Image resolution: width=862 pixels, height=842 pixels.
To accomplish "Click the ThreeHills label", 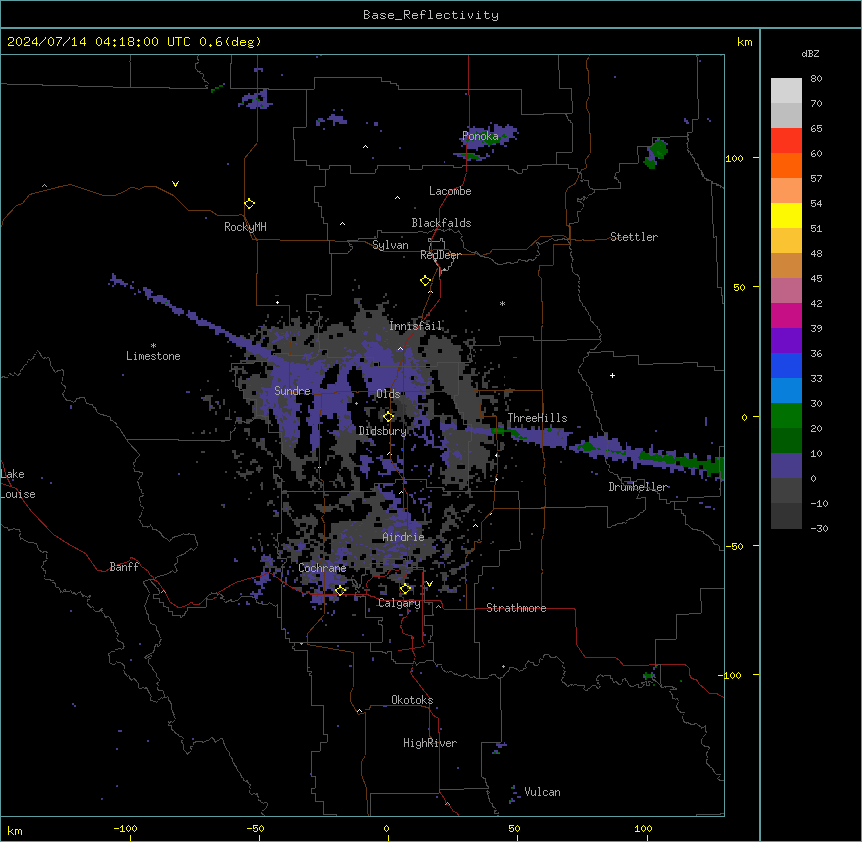I will [537, 418].
